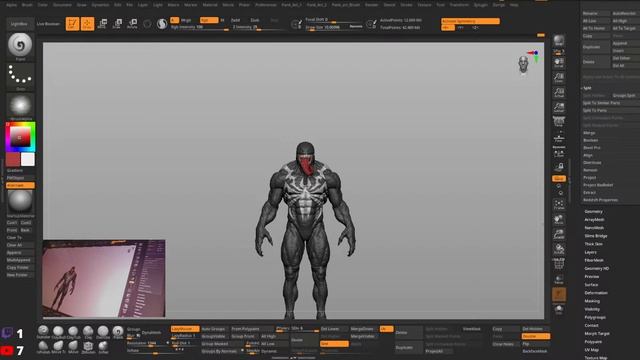This screenshot has width=640, height=360.
Task: Expand the Merge section
Action: [589, 133]
